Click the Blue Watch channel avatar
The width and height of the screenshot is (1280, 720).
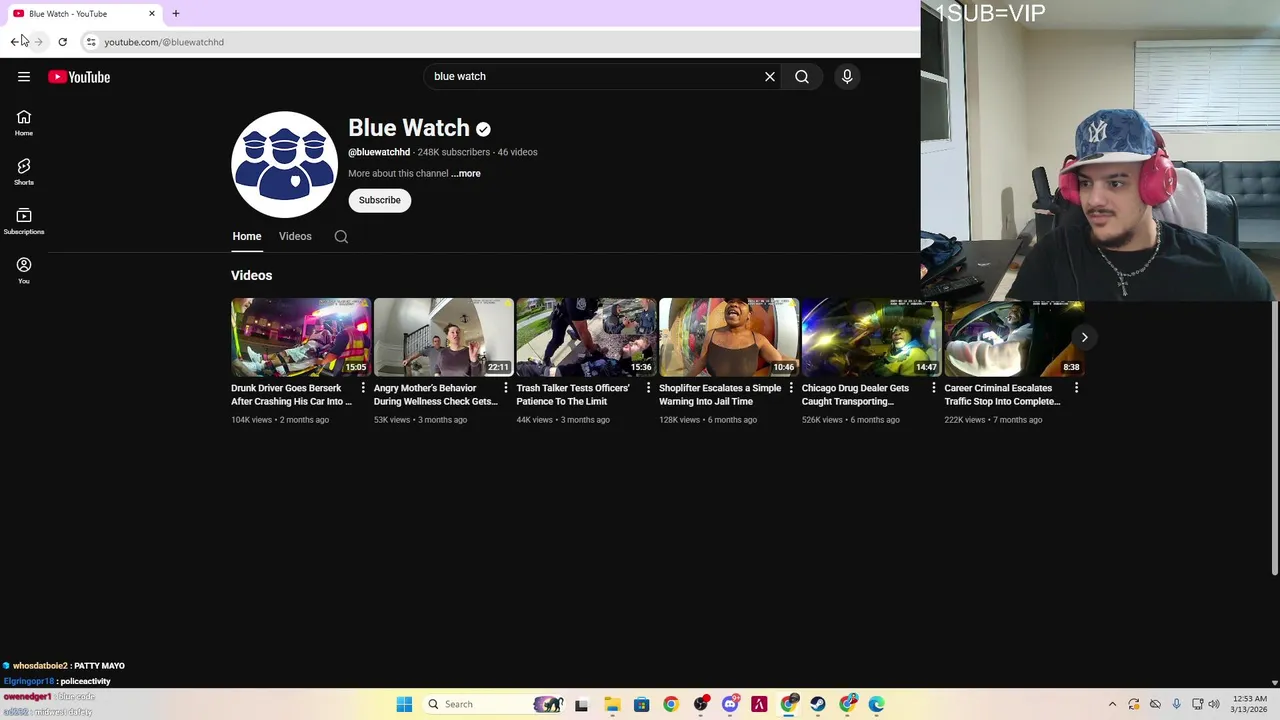pyautogui.click(x=284, y=164)
